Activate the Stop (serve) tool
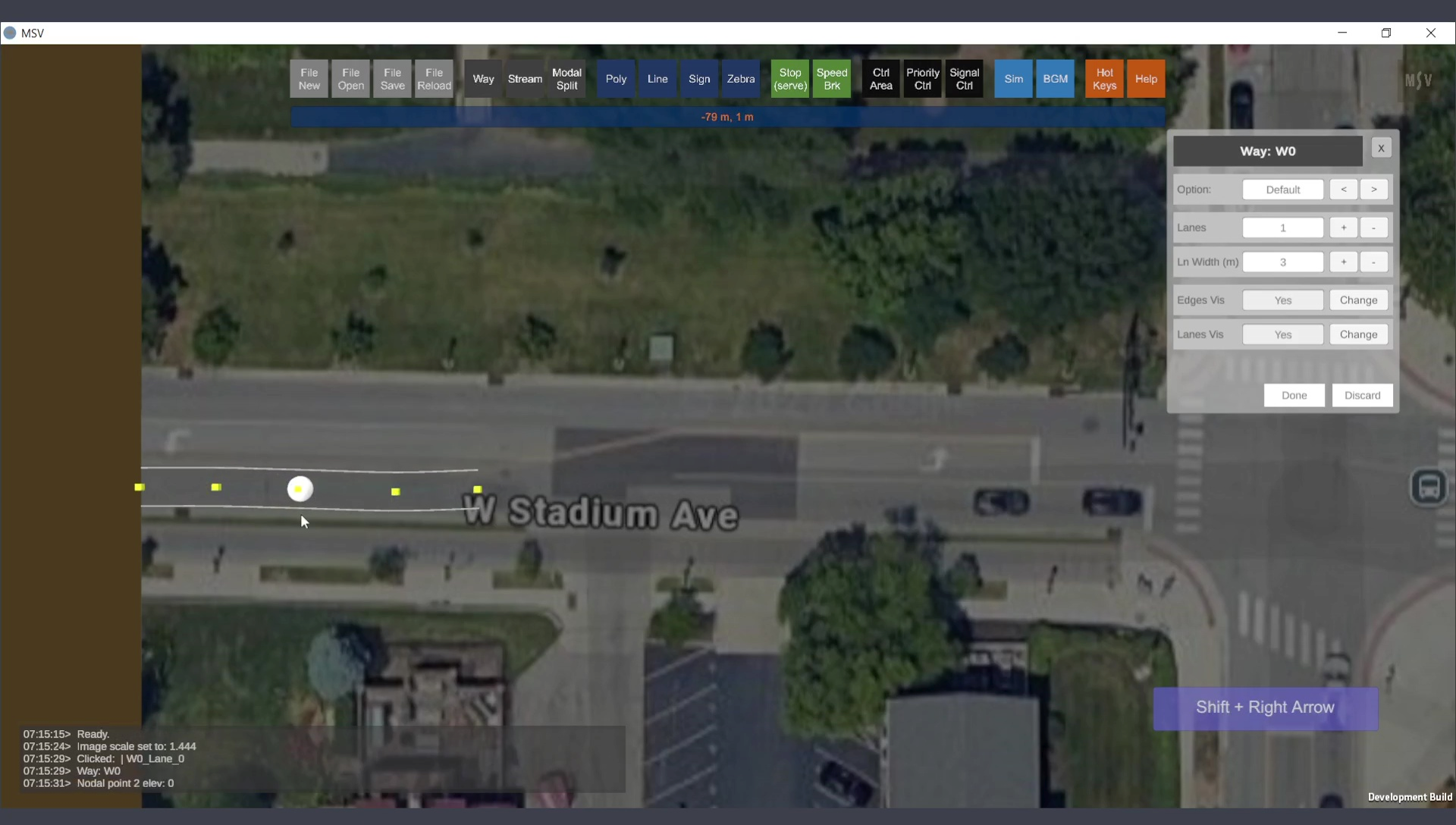This screenshot has width=1456, height=825. pyautogui.click(x=790, y=79)
